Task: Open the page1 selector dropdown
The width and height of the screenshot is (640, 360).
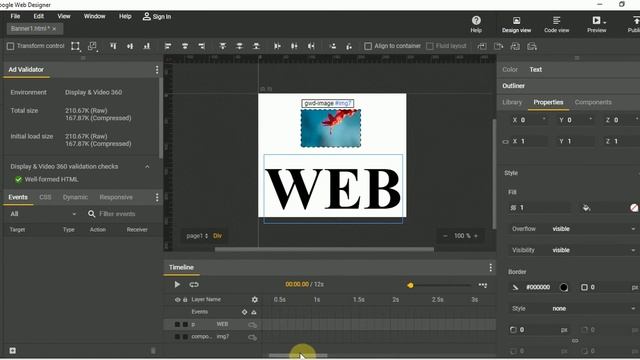Action: [x=197, y=236]
